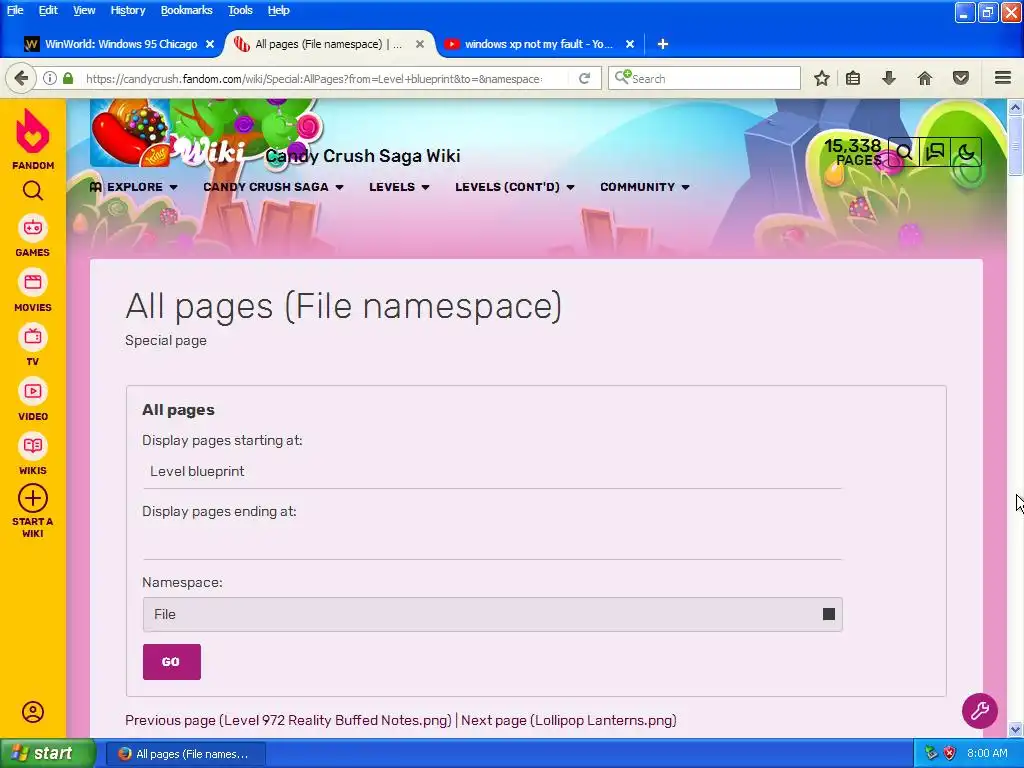Viewport: 1024px width, 768px height.
Task: Click the Candy Crush Saga Wiki title
Action: click(x=362, y=155)
